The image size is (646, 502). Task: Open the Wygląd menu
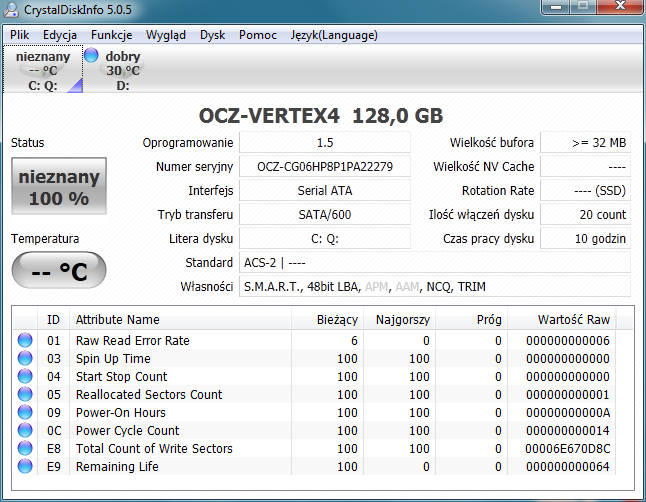tap(166, 35)
